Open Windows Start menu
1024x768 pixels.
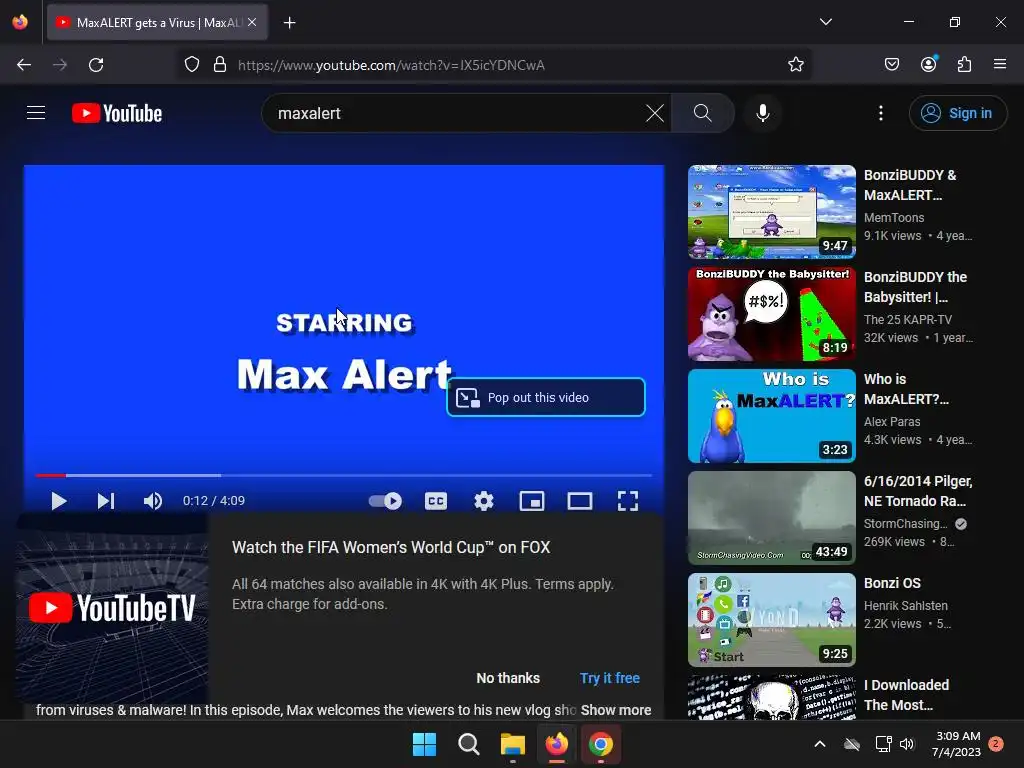click(424, 744)
